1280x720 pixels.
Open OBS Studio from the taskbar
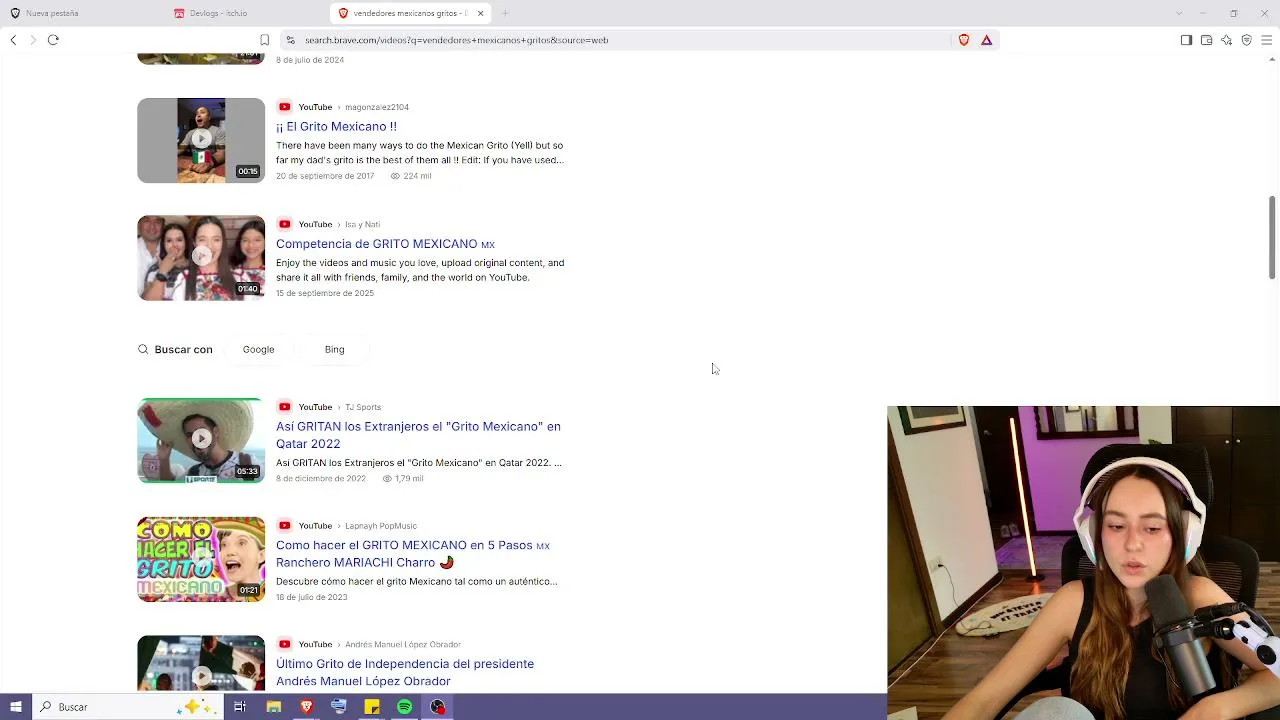437,707
